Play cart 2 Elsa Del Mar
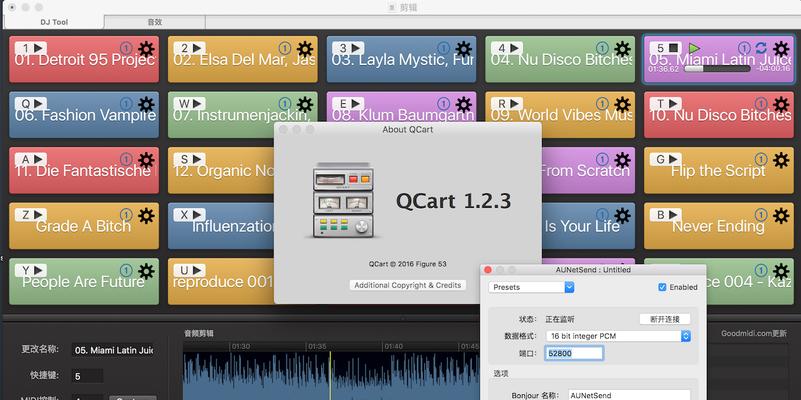 click(x=198, y=48)
